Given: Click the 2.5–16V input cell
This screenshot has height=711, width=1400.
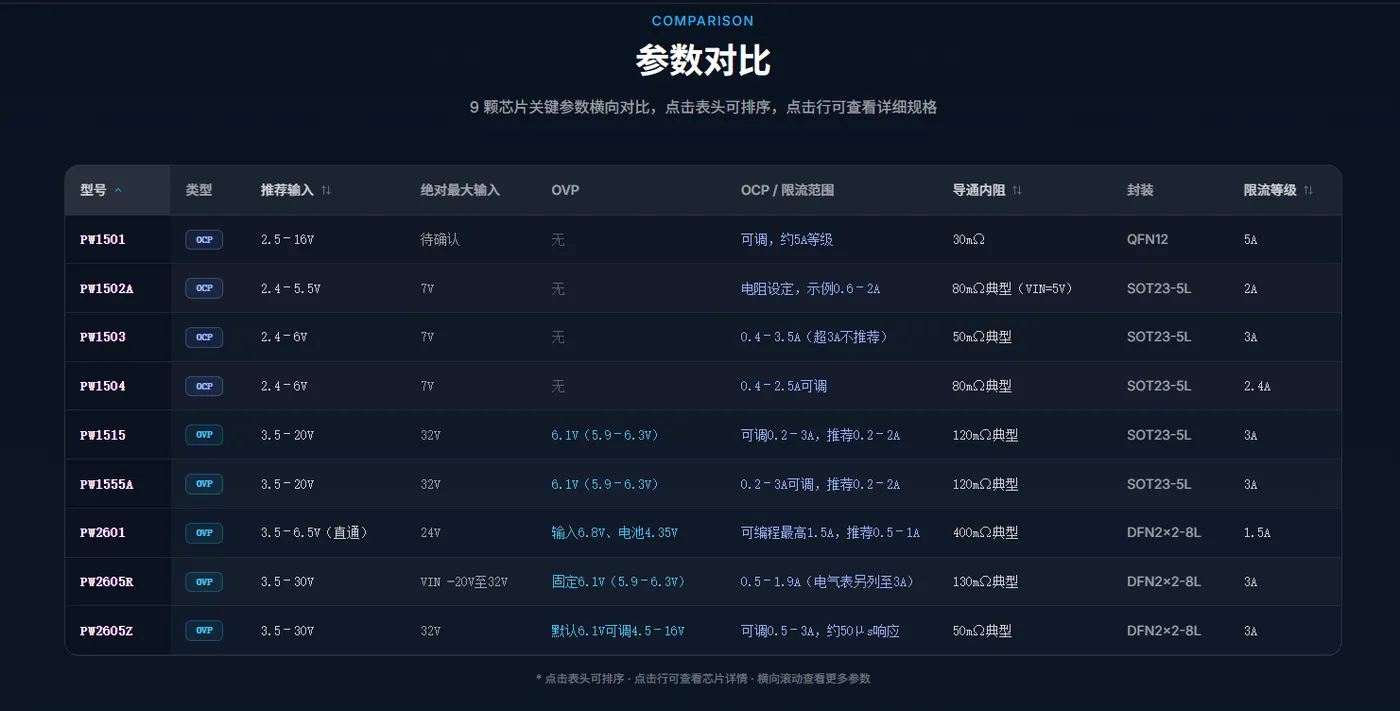Looking at the screenshot, I should [x=287, y=240].
